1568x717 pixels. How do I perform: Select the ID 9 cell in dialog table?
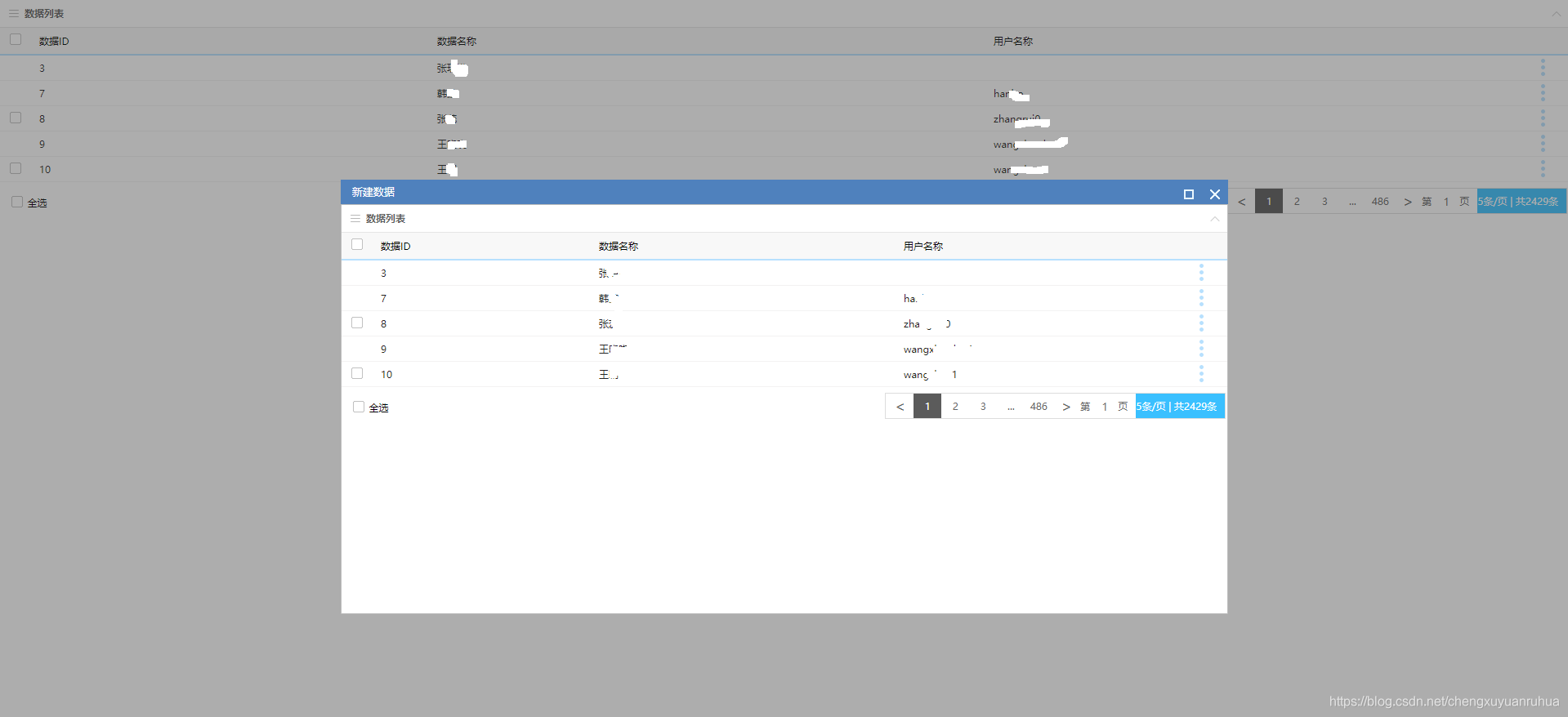pyautogui.click(x=383, y=349)
